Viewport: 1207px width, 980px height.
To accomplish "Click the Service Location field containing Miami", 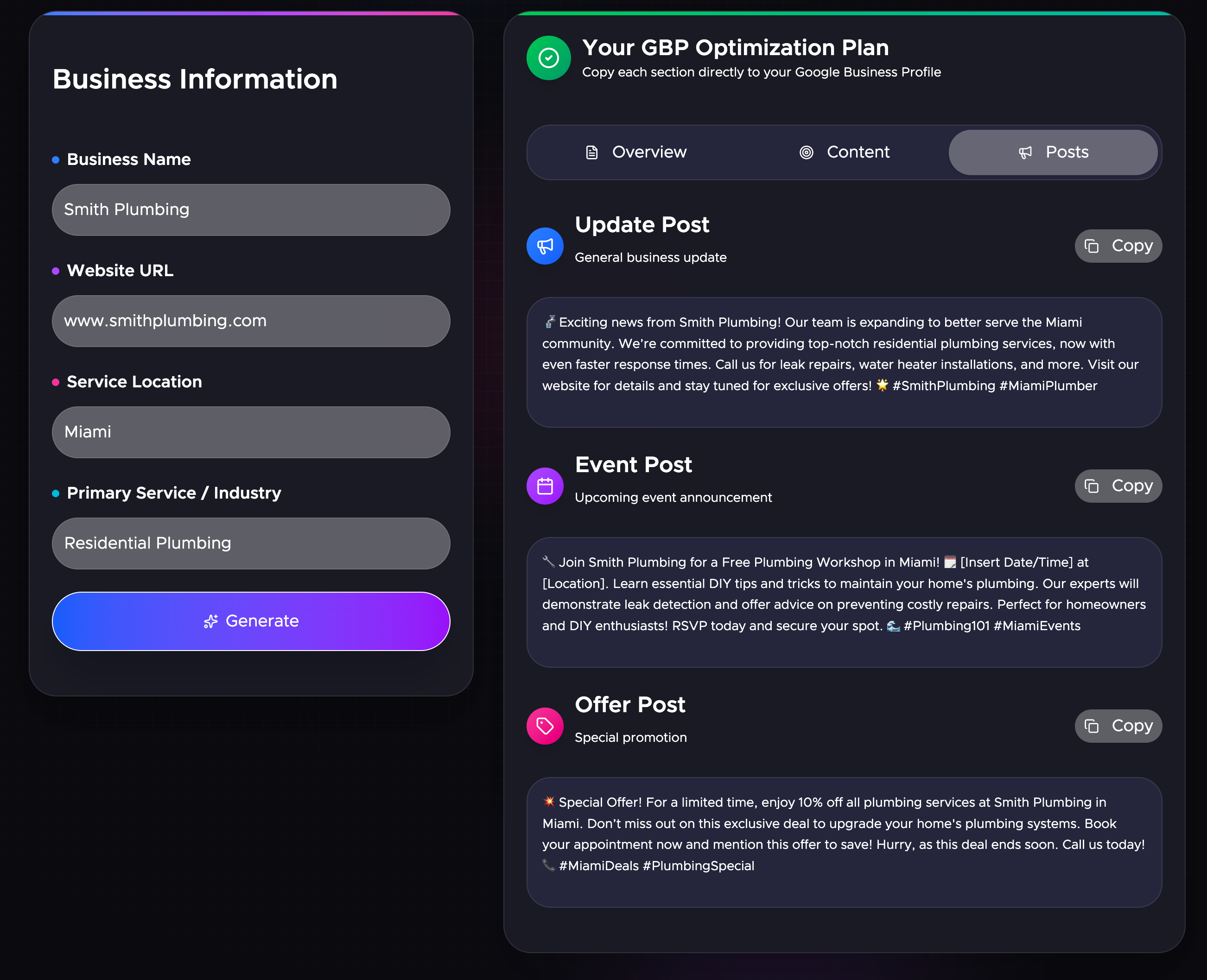I will [251, 432].
